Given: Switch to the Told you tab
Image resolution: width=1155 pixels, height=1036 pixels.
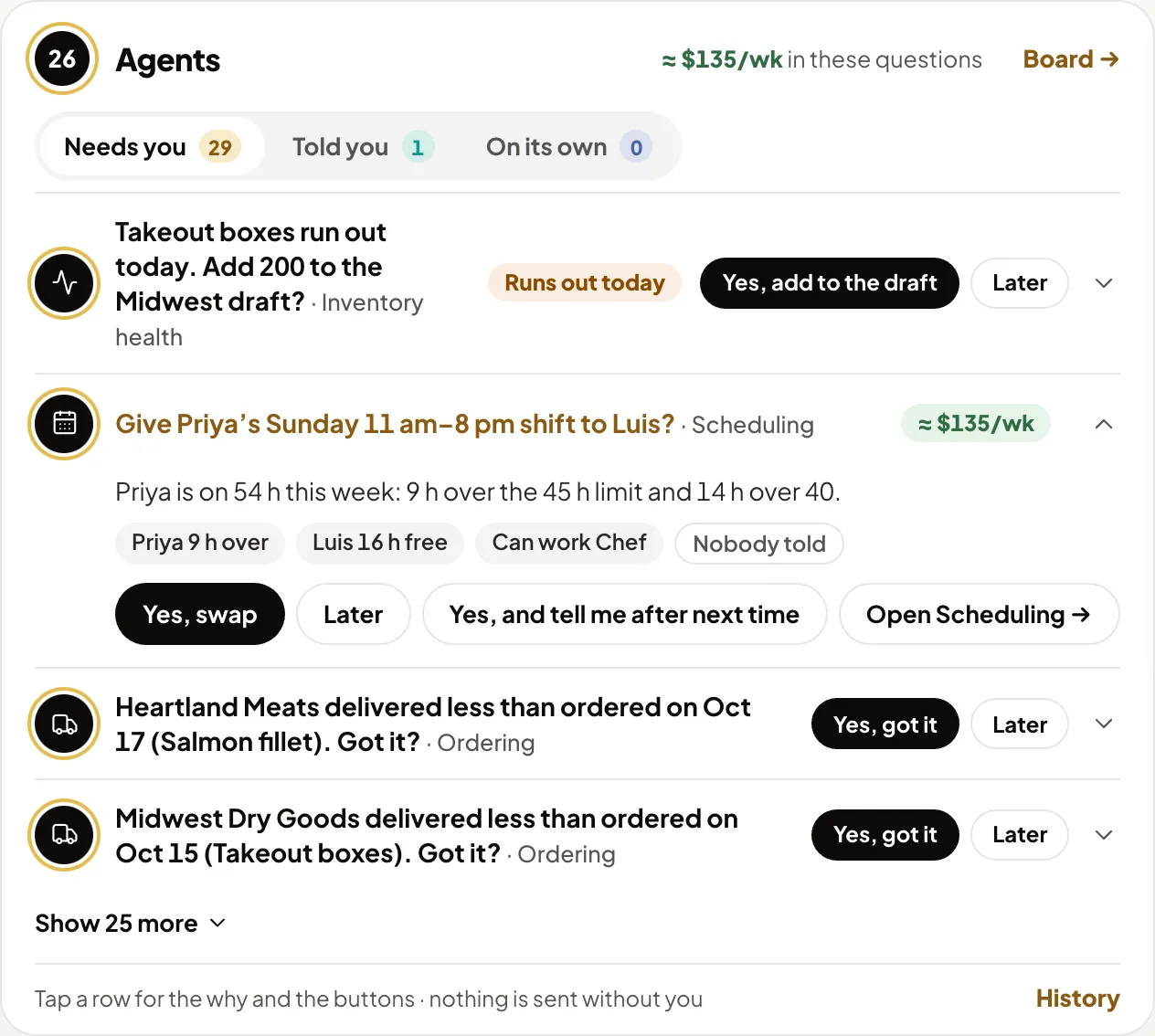Looking at the screenshot, I should [x=363, y=147].
